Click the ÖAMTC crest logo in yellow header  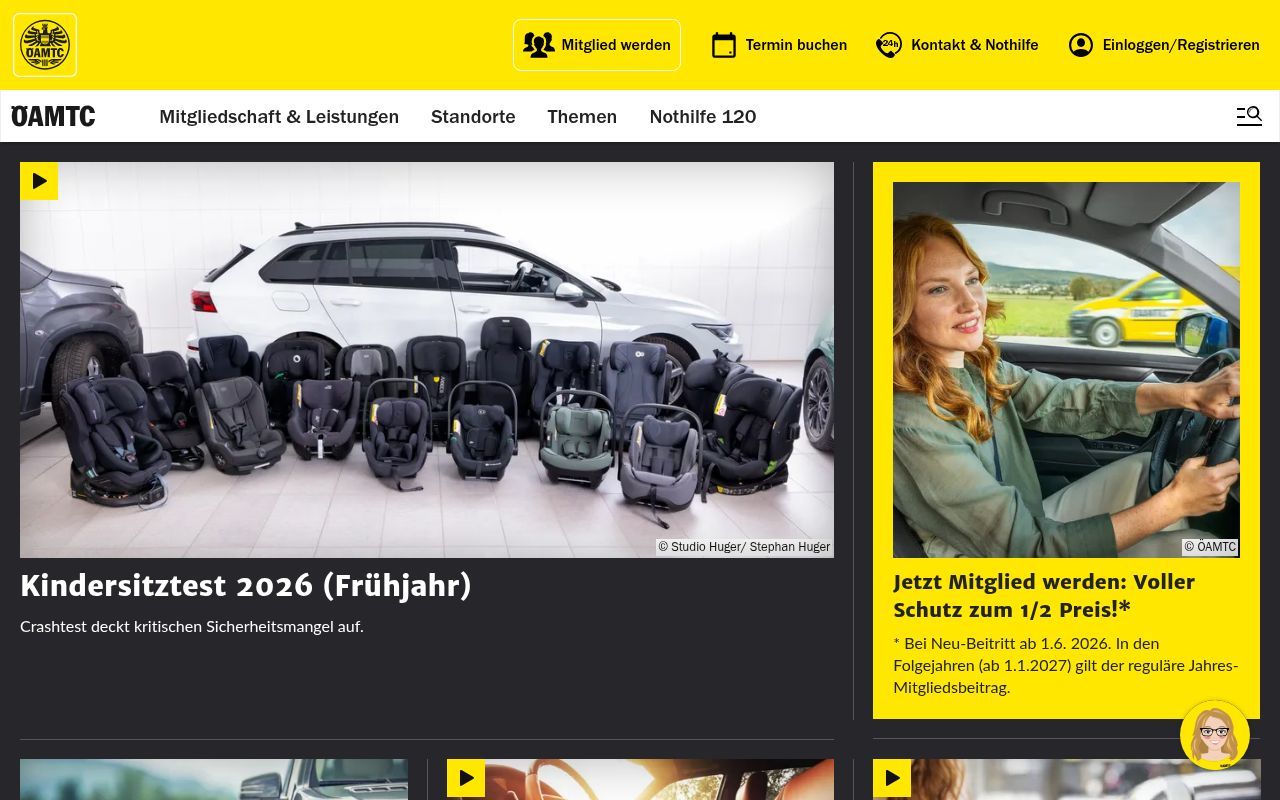tap(45, 45)
